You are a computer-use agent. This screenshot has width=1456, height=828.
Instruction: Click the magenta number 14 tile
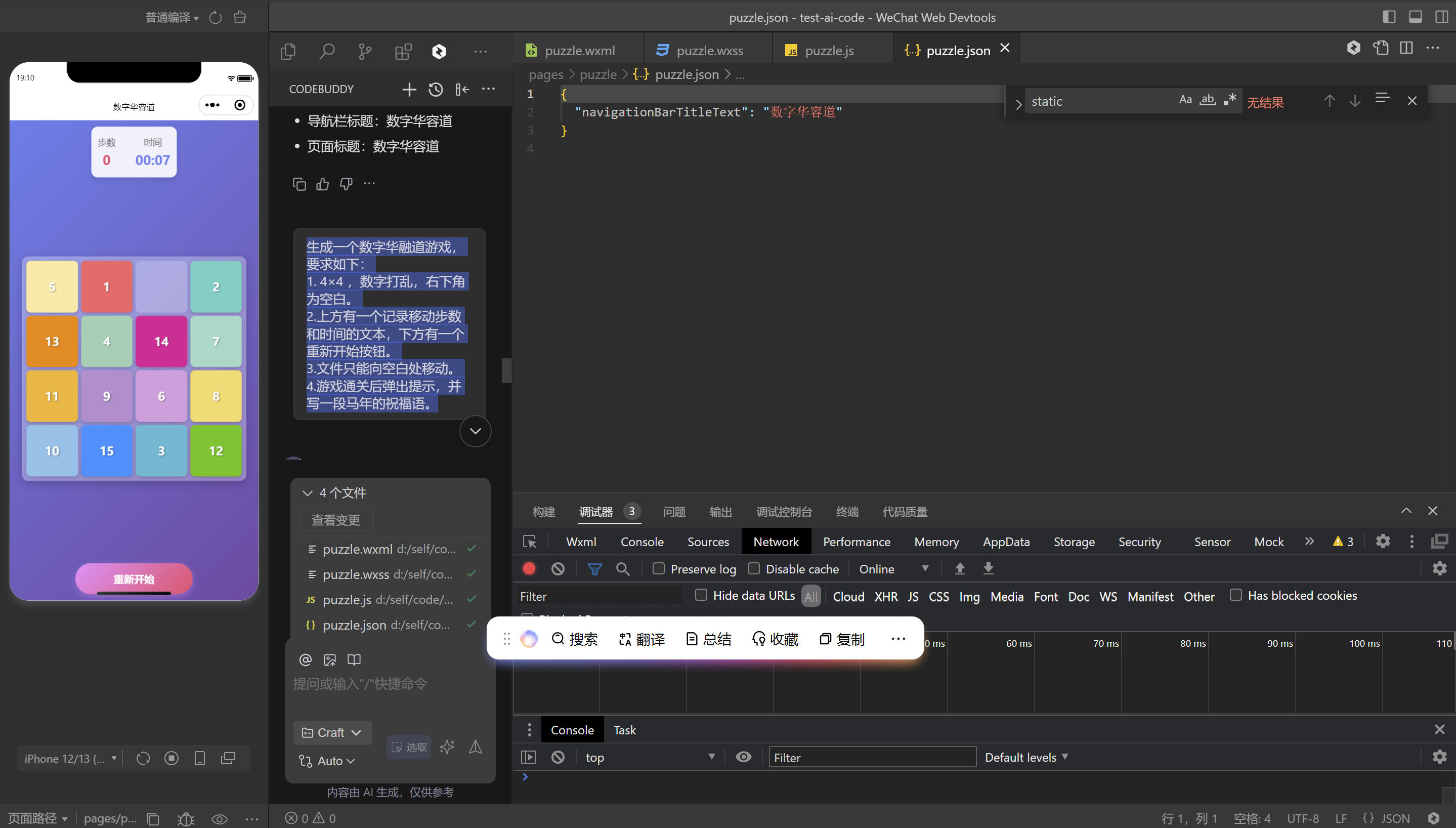pos(161,341)
